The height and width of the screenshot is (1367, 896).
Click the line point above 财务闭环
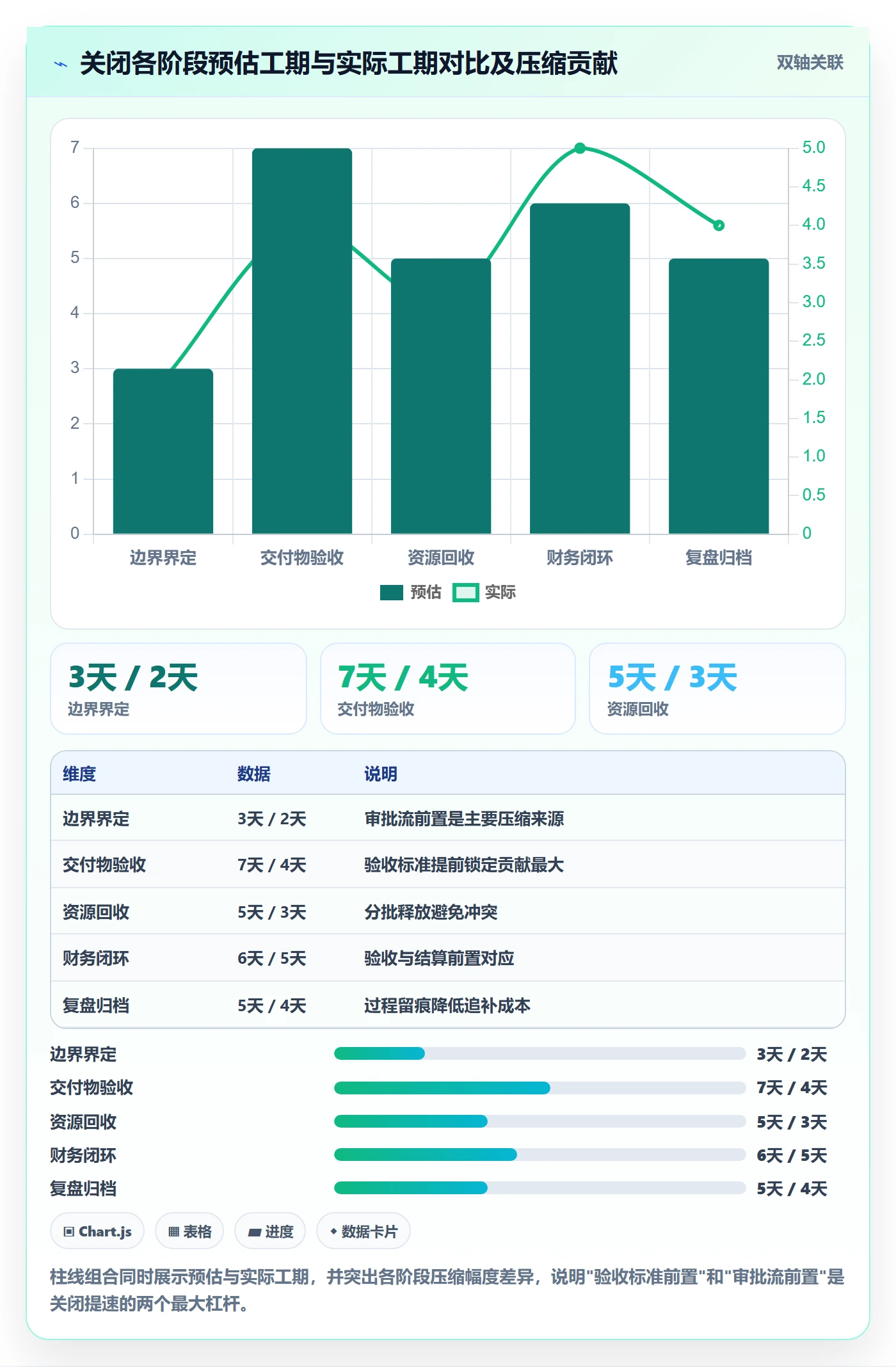(580, 148)
